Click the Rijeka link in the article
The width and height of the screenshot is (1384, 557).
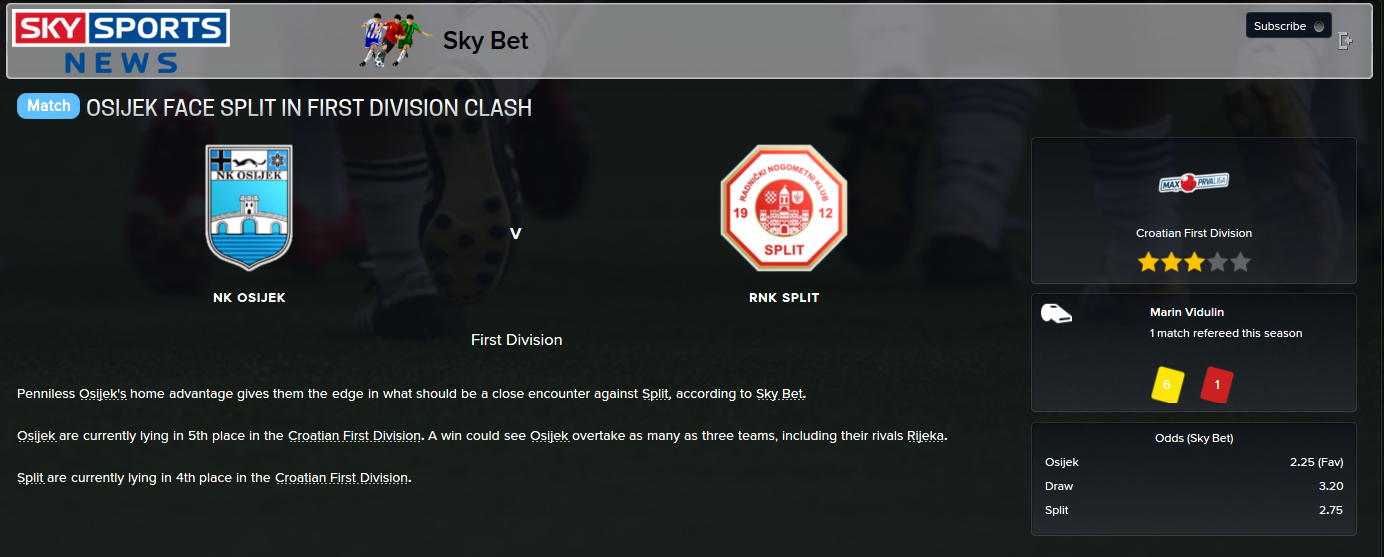[x=925, y=436]
